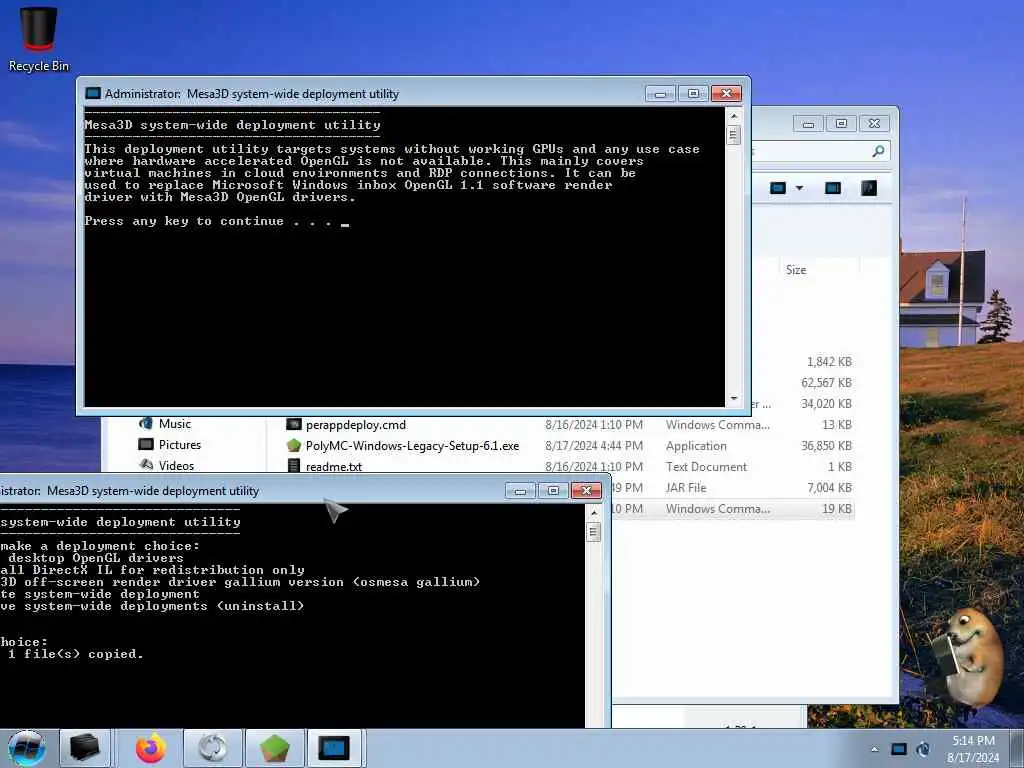1024x768 pixels.
Task: Click the '36,850 KB' size cell
Action: (826, 446)
